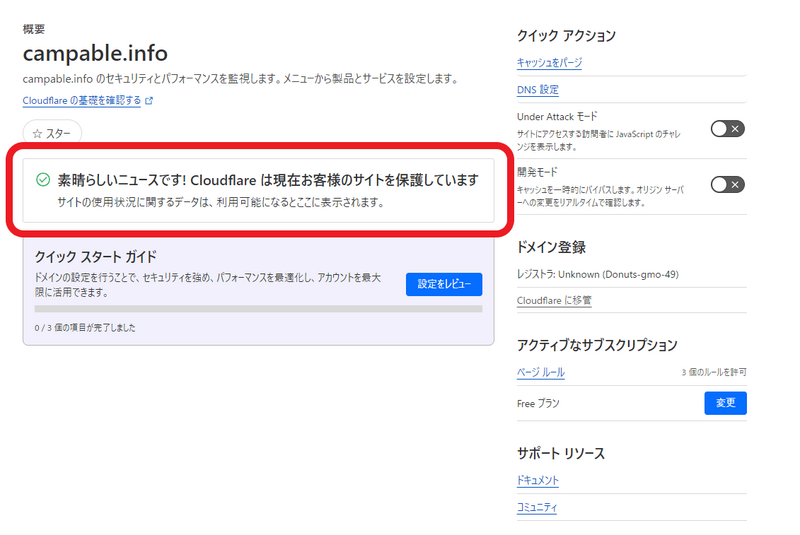Toggle the 開発モード switch
This screenshot has width=800, height=535.
[x=728, y=185]
